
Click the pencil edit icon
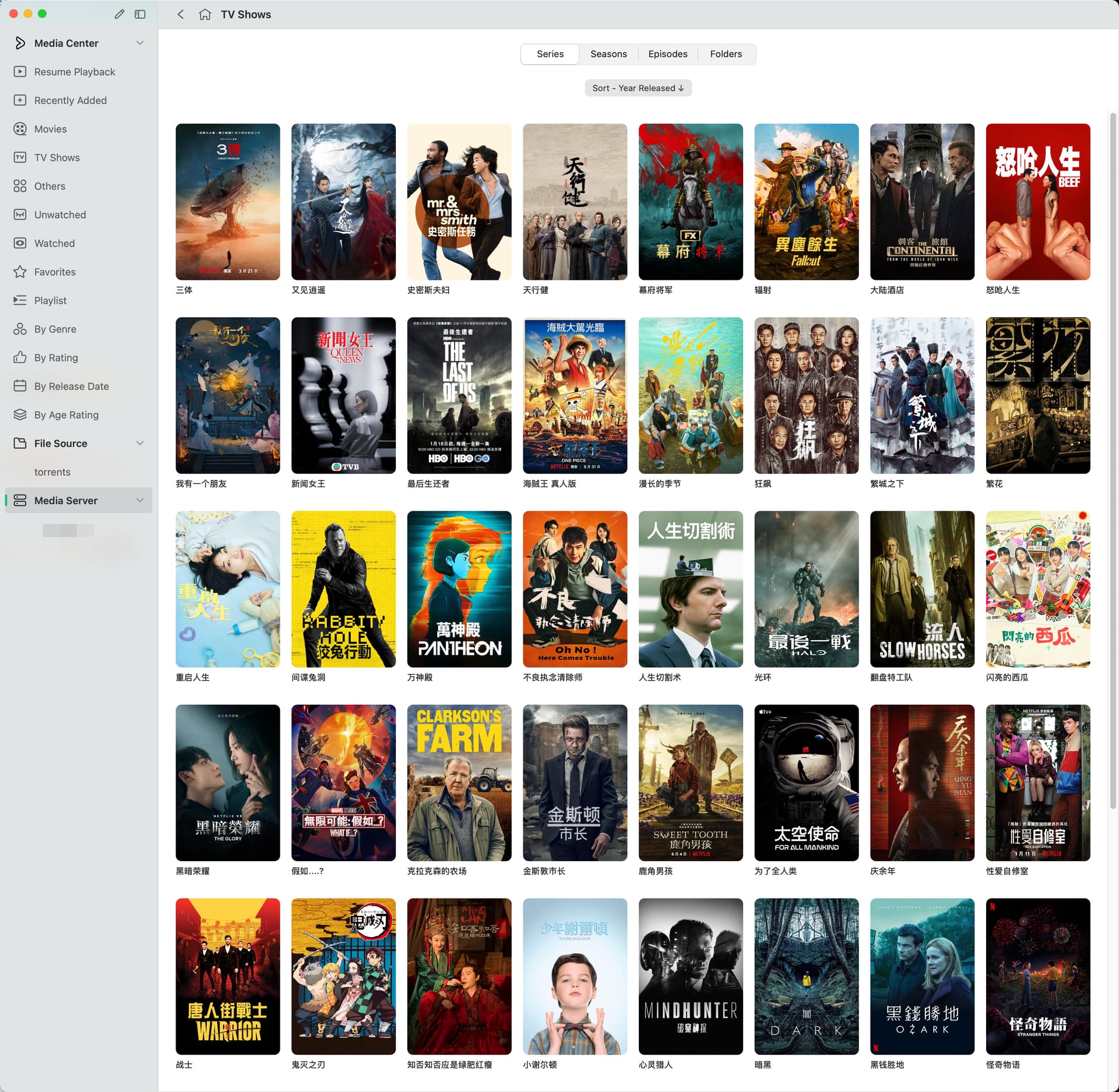coord(119,14)
